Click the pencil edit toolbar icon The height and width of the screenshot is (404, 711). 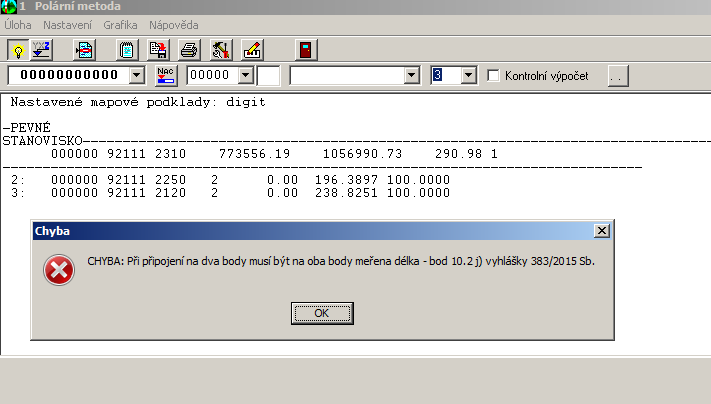pyautogui.click(x=252, y=49)
